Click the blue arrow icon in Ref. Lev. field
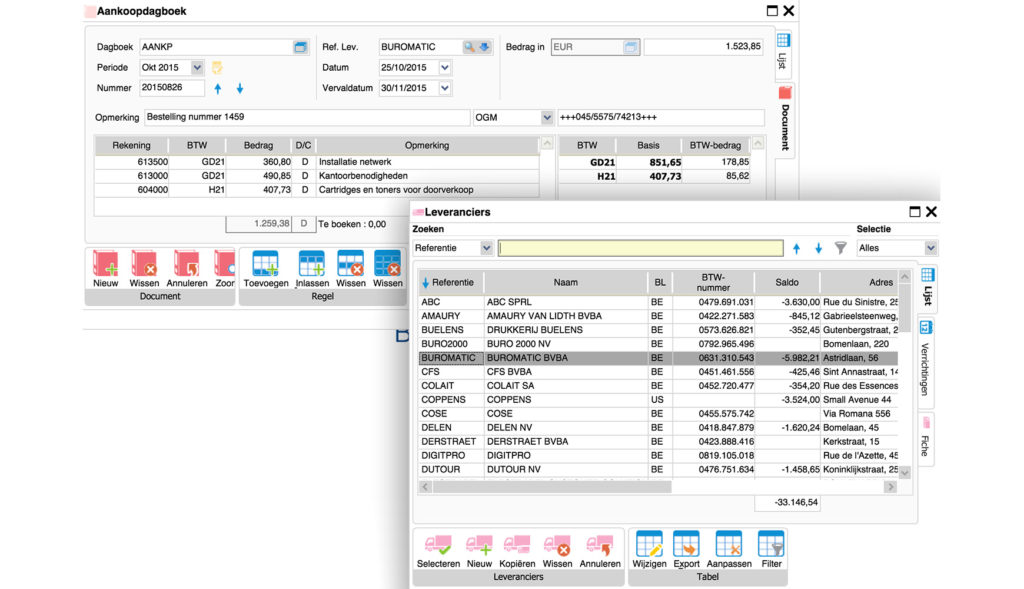Viewport: 1024px width, 589px height. [485, 47]
